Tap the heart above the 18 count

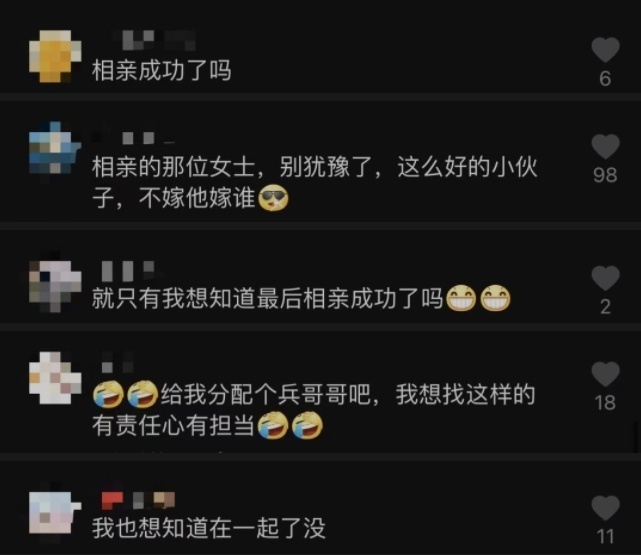click(x=605, y=374)
